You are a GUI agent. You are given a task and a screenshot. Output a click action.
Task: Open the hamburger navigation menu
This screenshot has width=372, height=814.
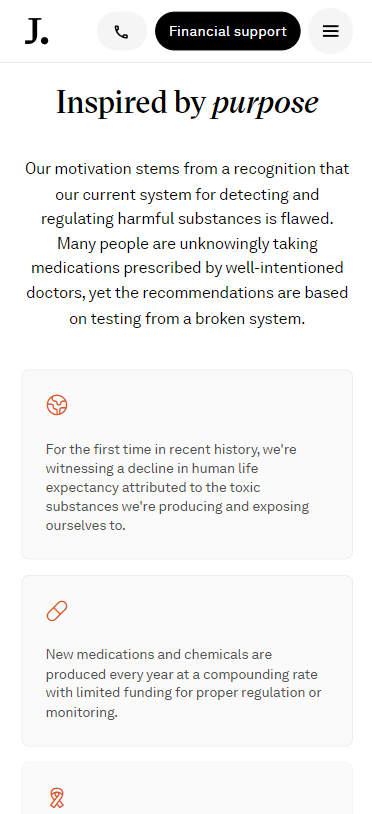(330, 31)
